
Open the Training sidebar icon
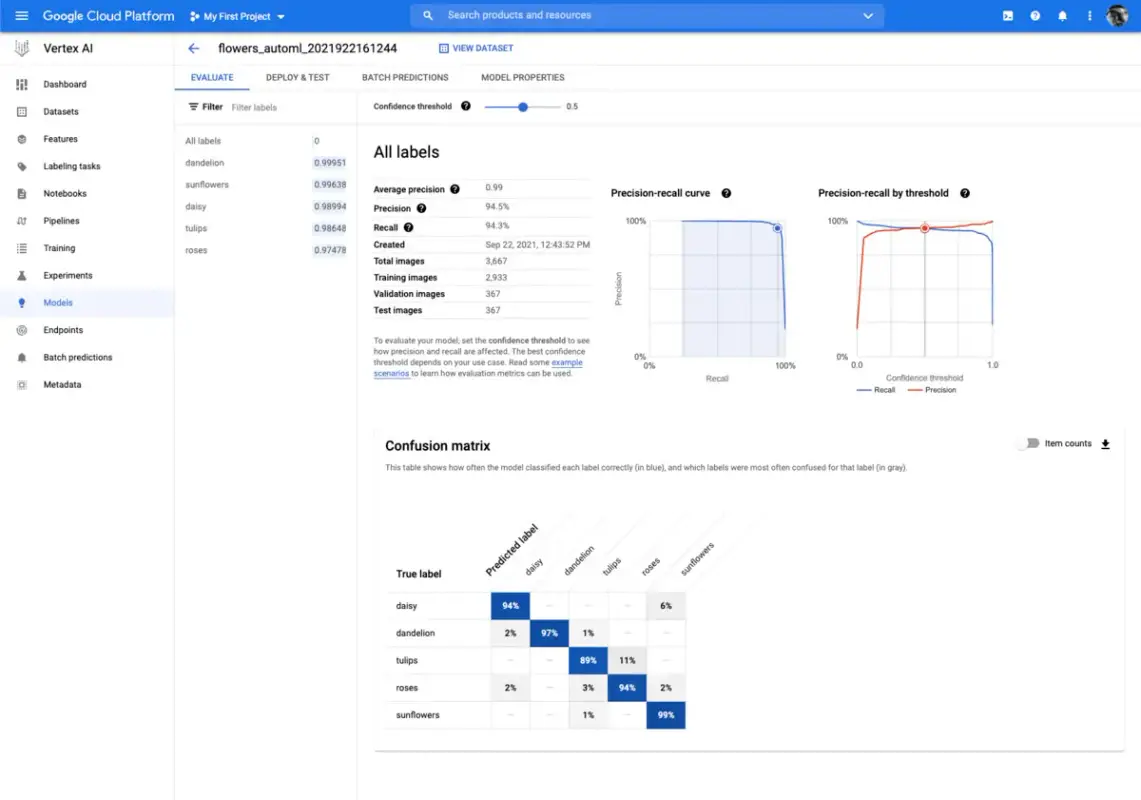pyautogui.click(x=22, y=248)
